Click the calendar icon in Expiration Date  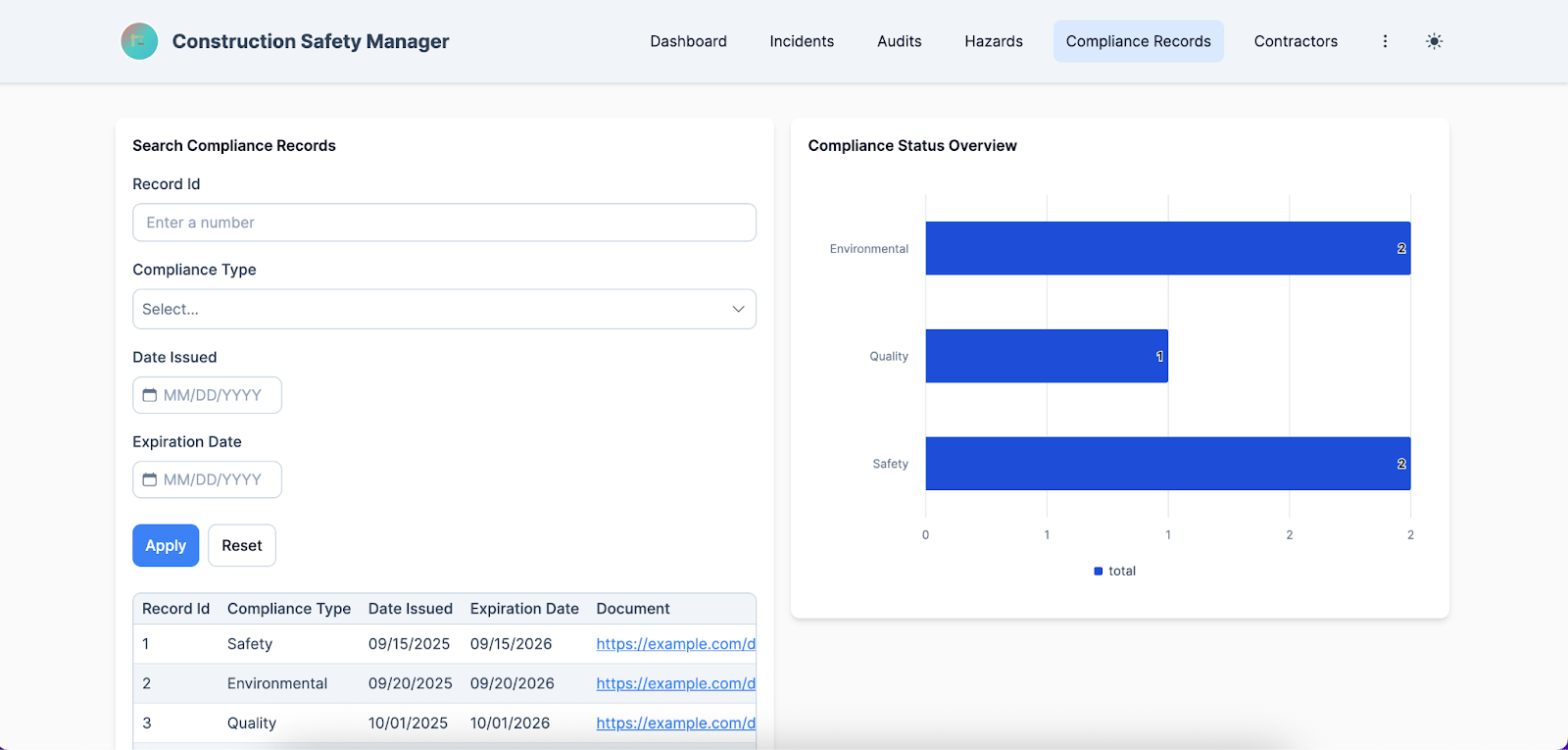(150, 479)
